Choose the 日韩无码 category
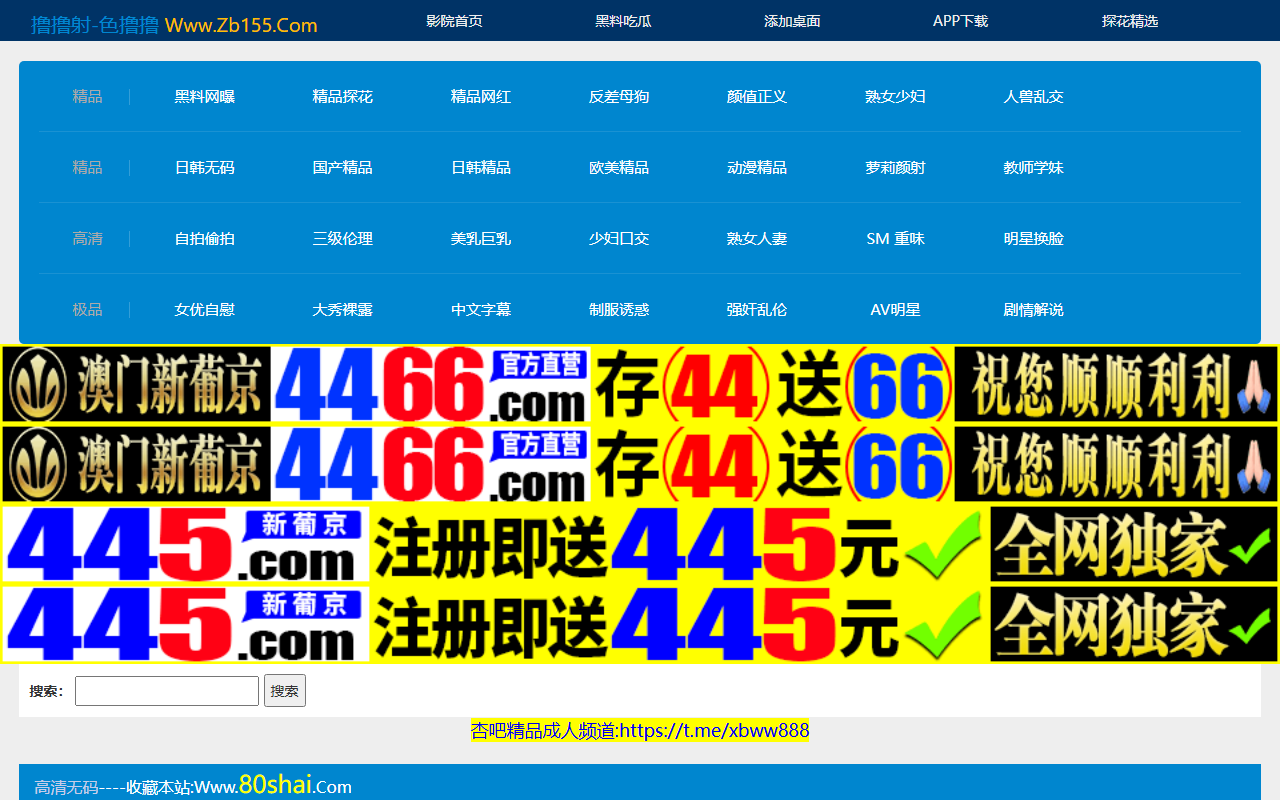This screenshot has height=800, width=1280. coord(205,168)
